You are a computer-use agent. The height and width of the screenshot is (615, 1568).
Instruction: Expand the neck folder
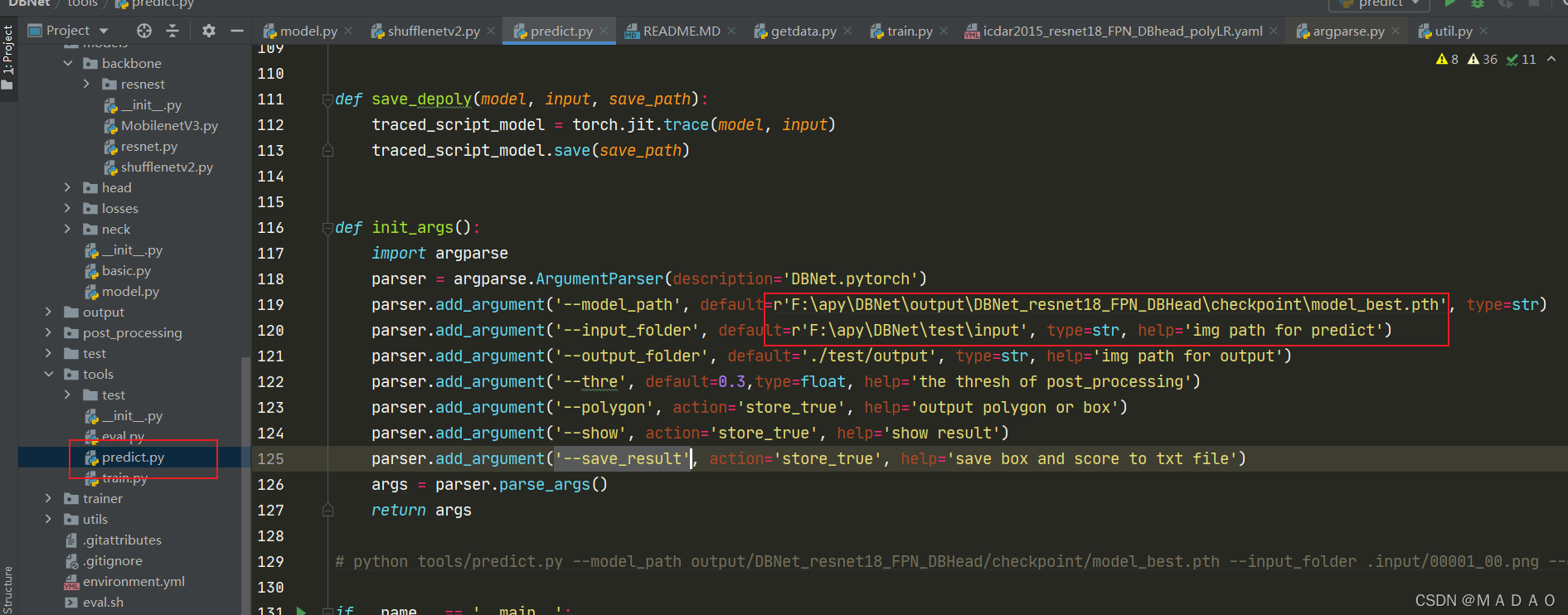pyautogui.click(x=68, y=230)
